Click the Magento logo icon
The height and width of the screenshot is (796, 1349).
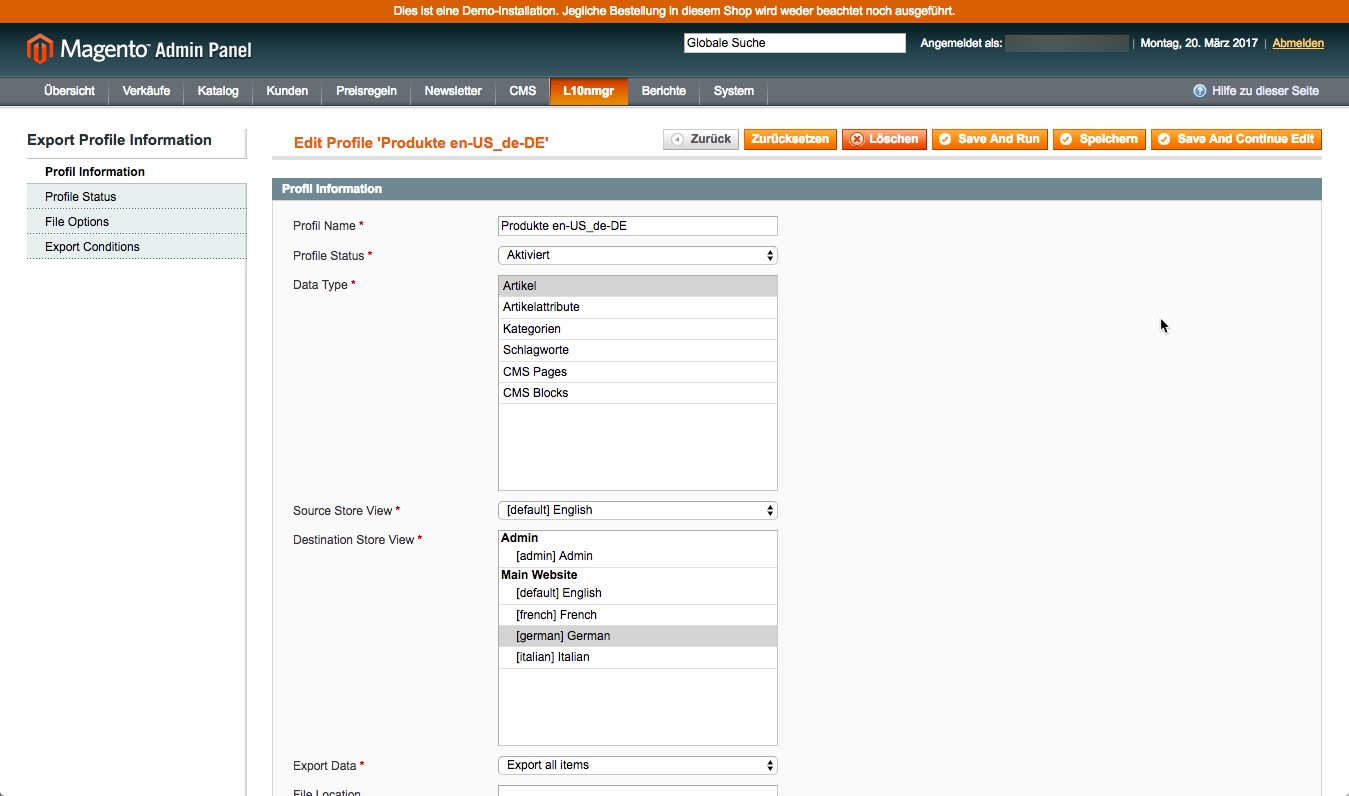point(39,48)
